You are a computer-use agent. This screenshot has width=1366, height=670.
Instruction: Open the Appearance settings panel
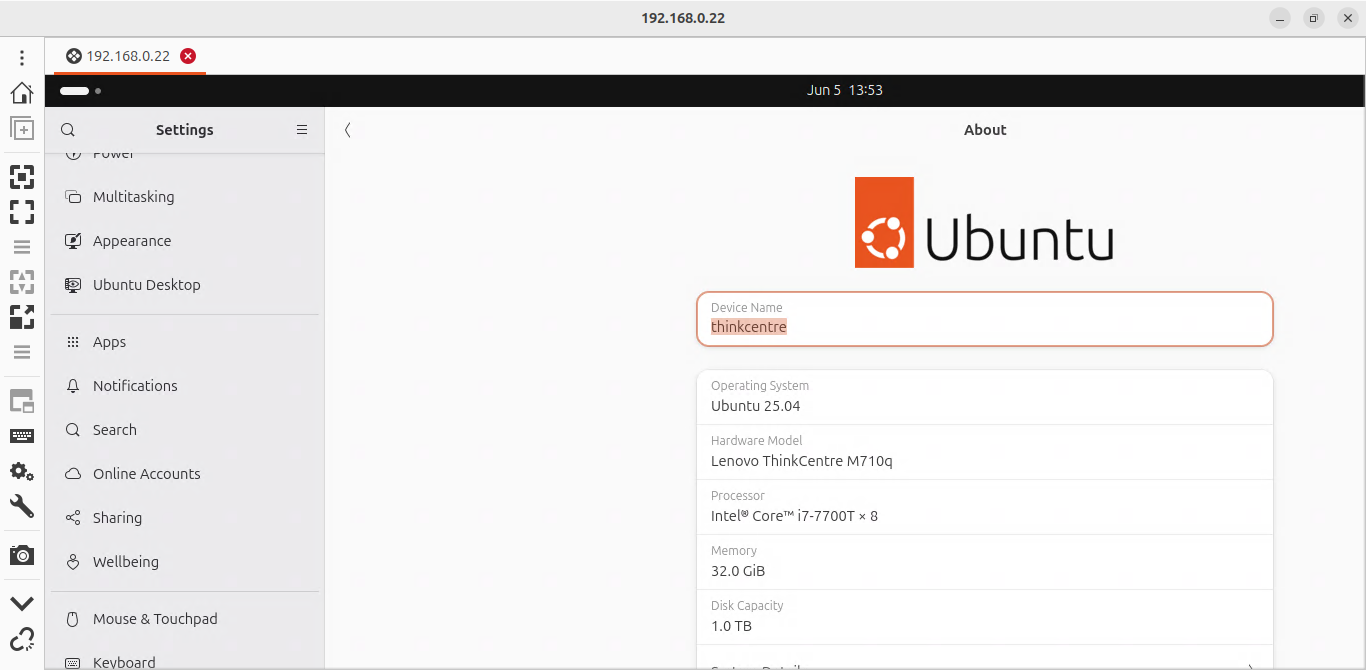(x=129, y=240)
